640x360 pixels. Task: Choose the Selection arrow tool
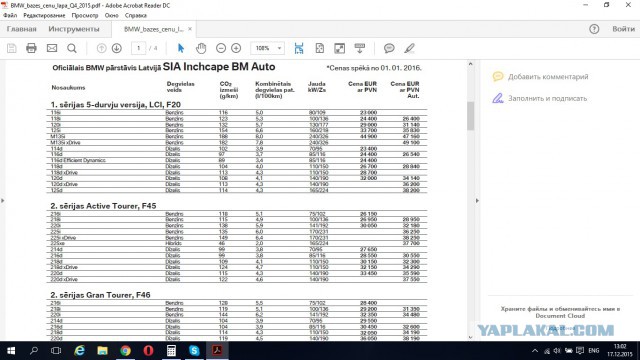tap(181, 48)
